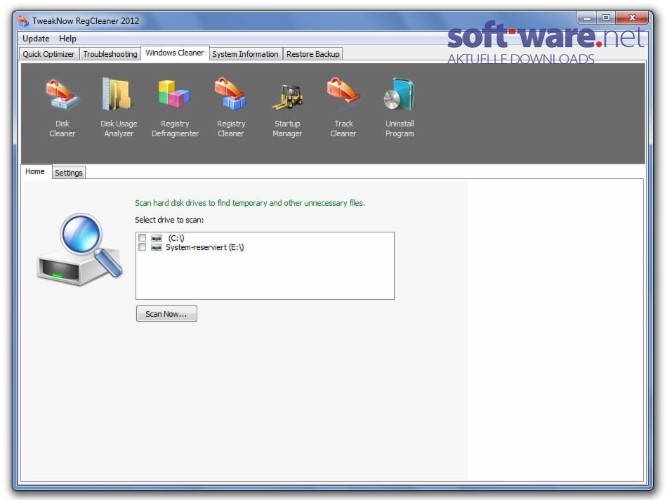Maximize the TweakNow RegCleaner window
Screen dimensions: 665x500
point(606,18)
